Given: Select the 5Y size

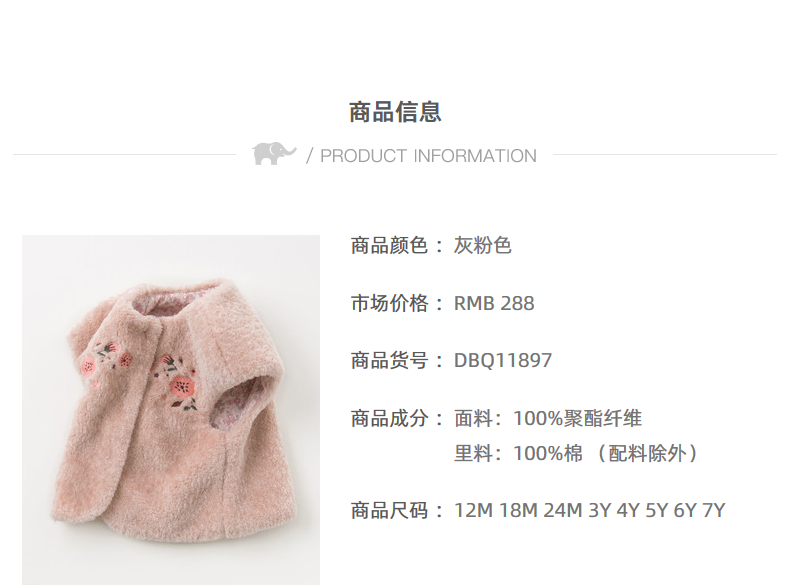Looking at the screenshot, I should pyautogui.click(x=656, y=510).
